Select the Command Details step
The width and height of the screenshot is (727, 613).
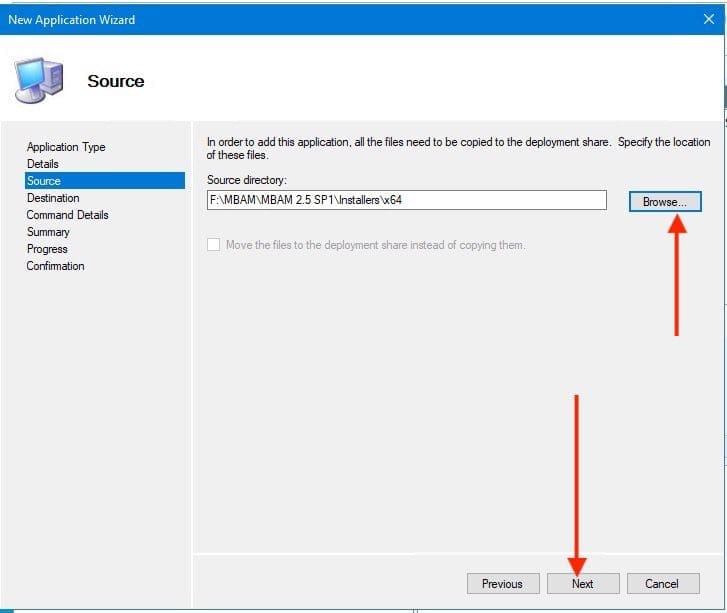click(x=67, y=215)
